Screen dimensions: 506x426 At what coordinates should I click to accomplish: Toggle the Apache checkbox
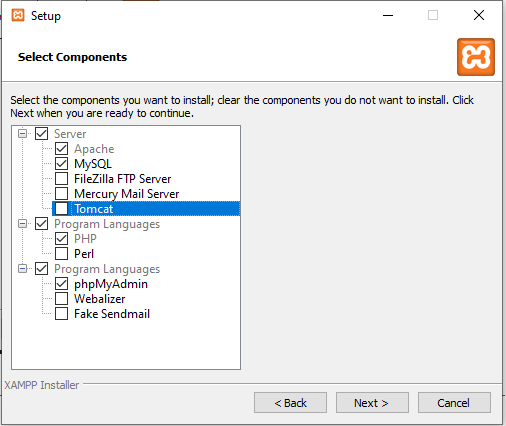click(x=62, y=149)
